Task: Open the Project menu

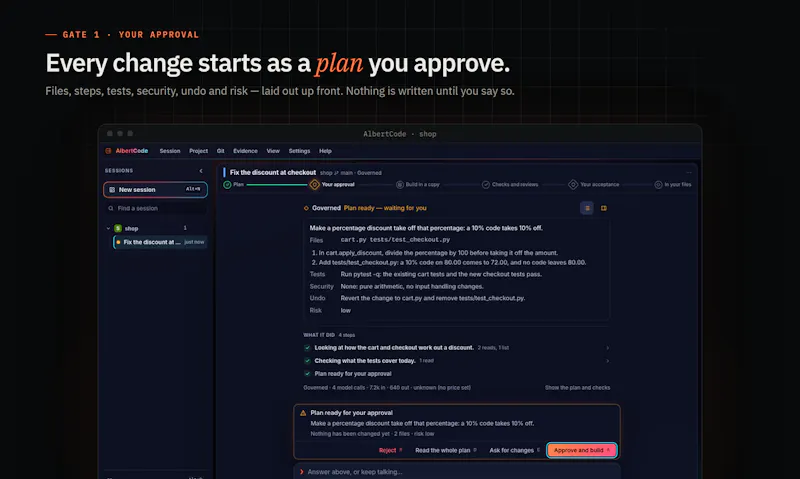Action: (x=198, y=151)
